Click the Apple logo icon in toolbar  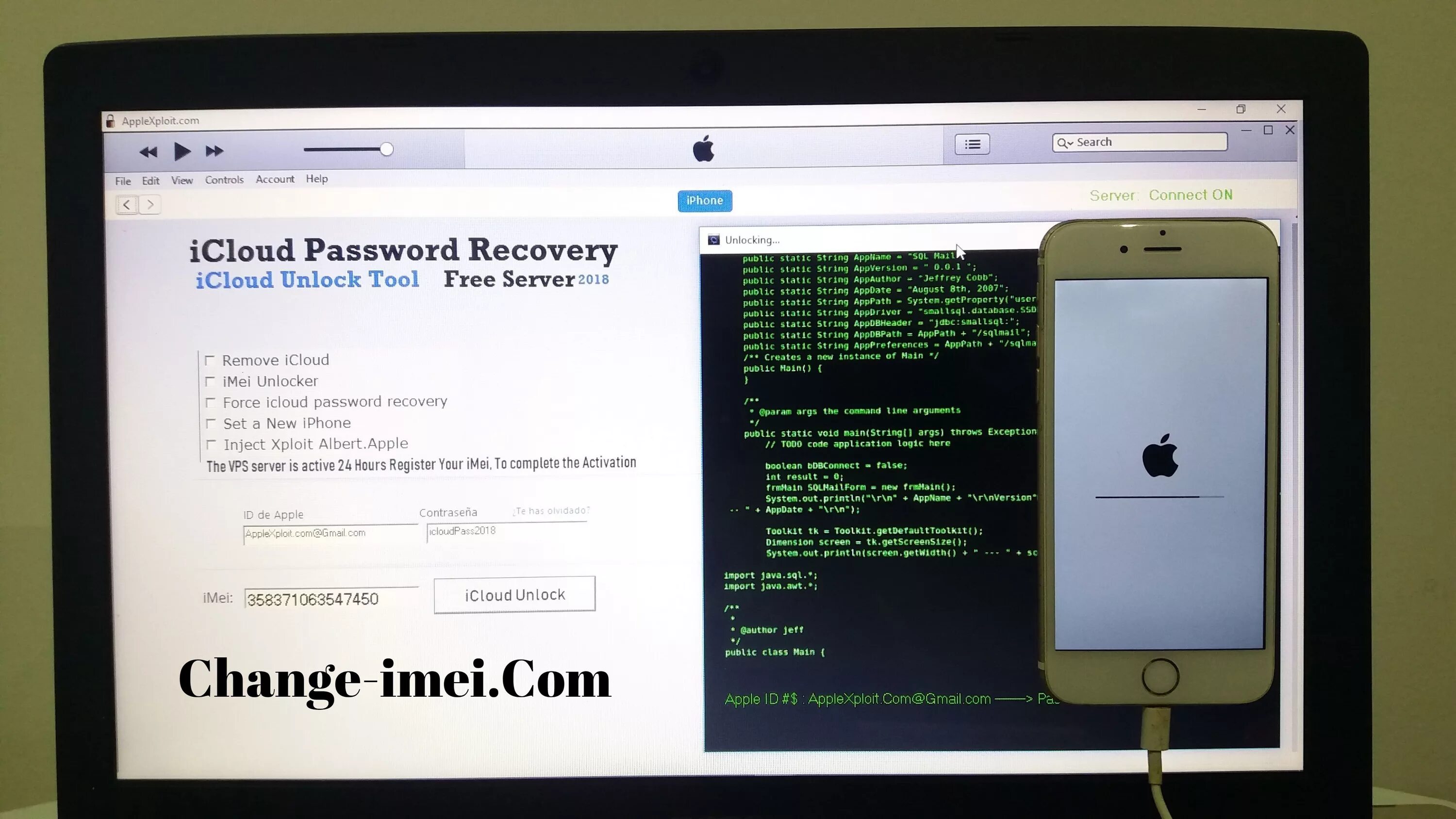pos(700,149)
